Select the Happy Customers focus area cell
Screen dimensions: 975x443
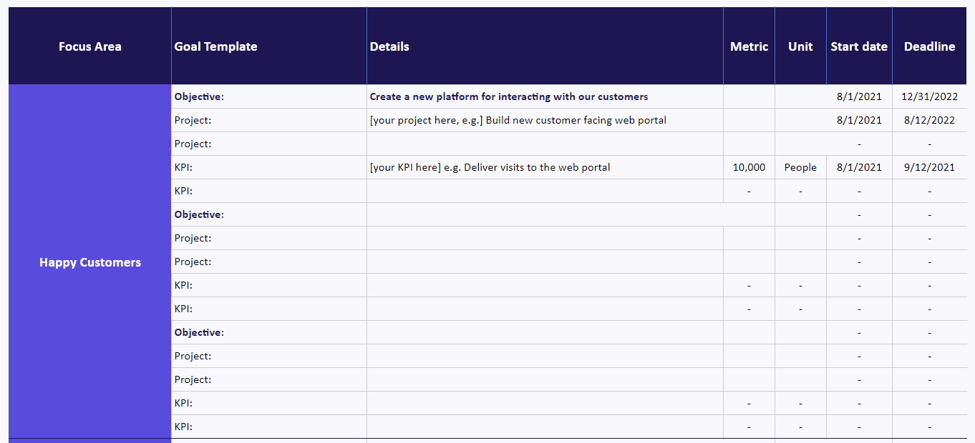(90, 262)
